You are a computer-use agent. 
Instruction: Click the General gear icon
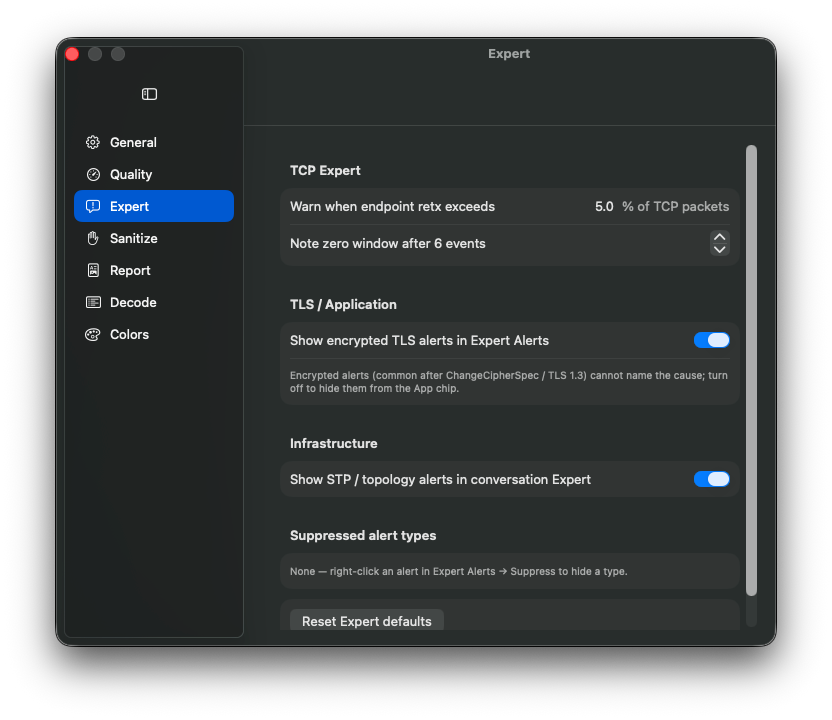point(93,142)
